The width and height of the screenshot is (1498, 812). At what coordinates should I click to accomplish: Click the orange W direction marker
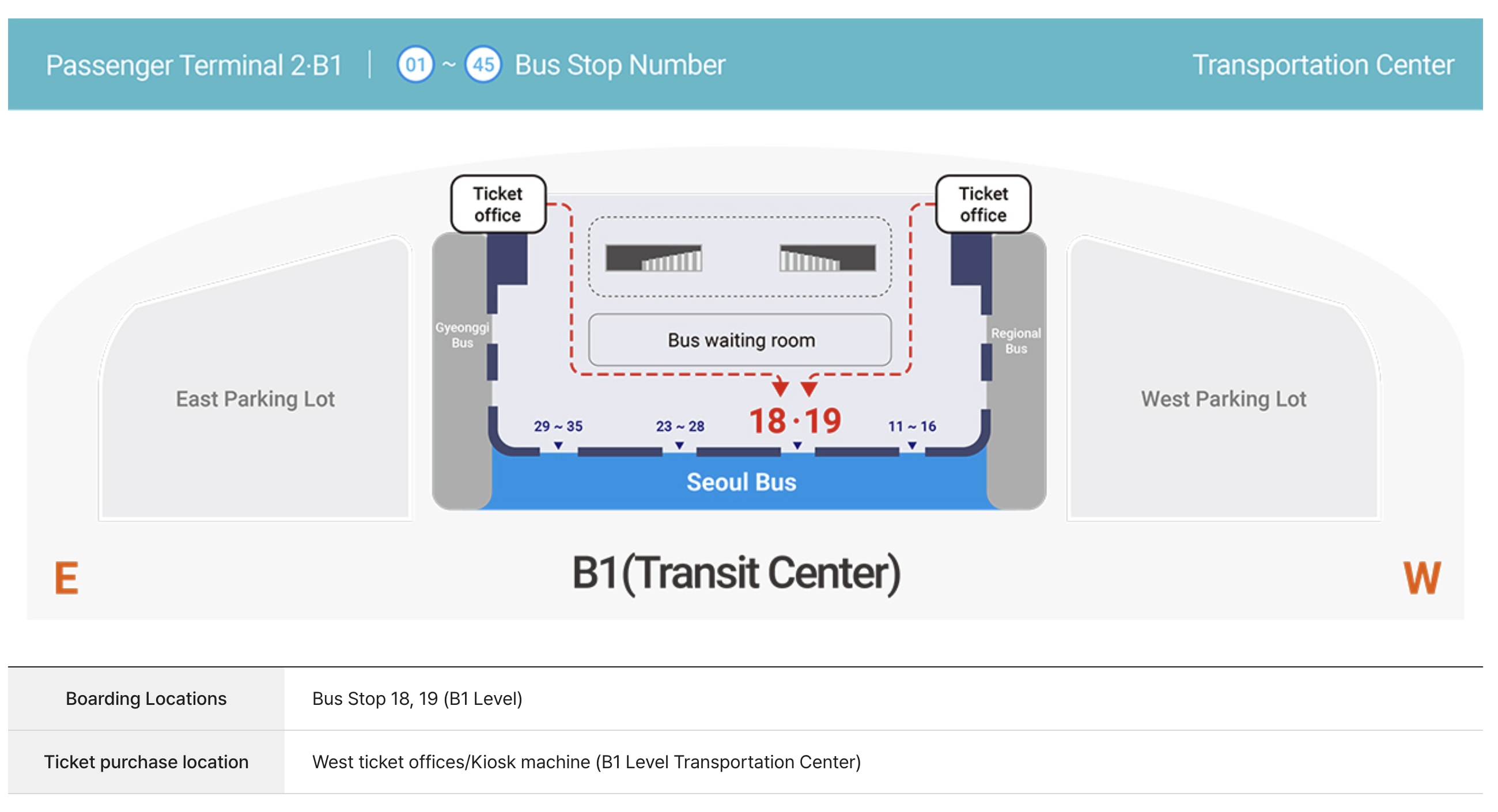[x=1422, y=577]
